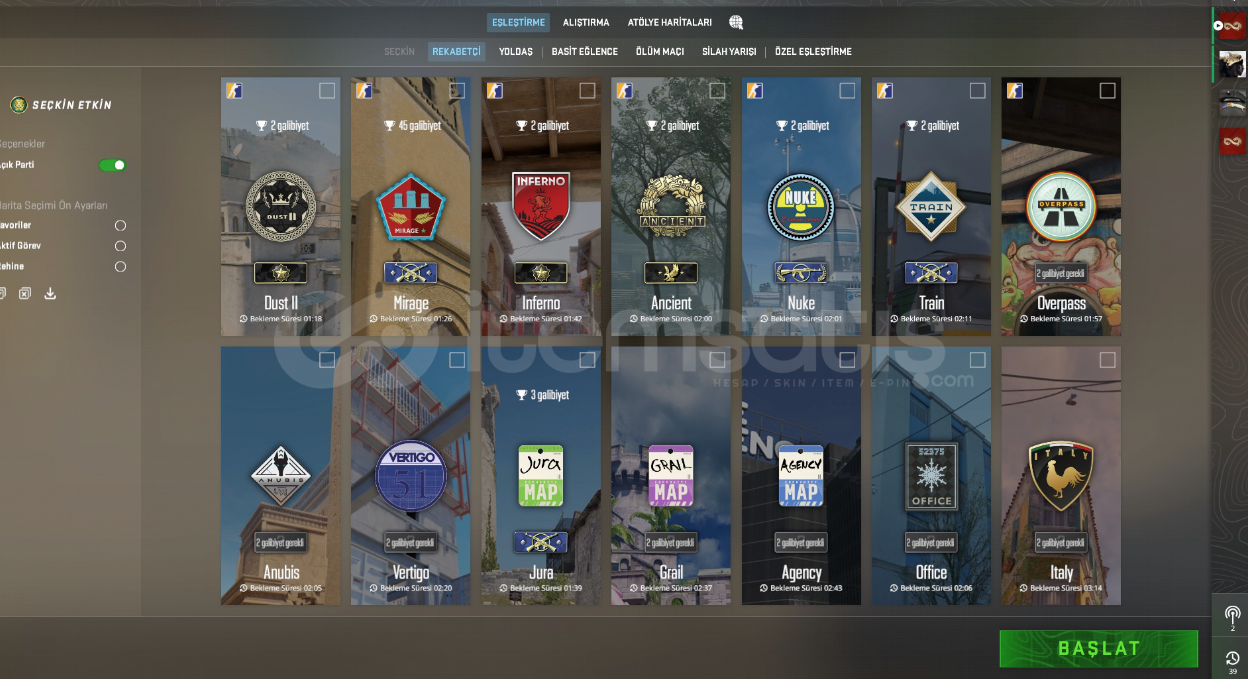Click the Jura MAP tag icon
Screen dimensions: 1248x679
pyautogui.click(x=541, y=476)
